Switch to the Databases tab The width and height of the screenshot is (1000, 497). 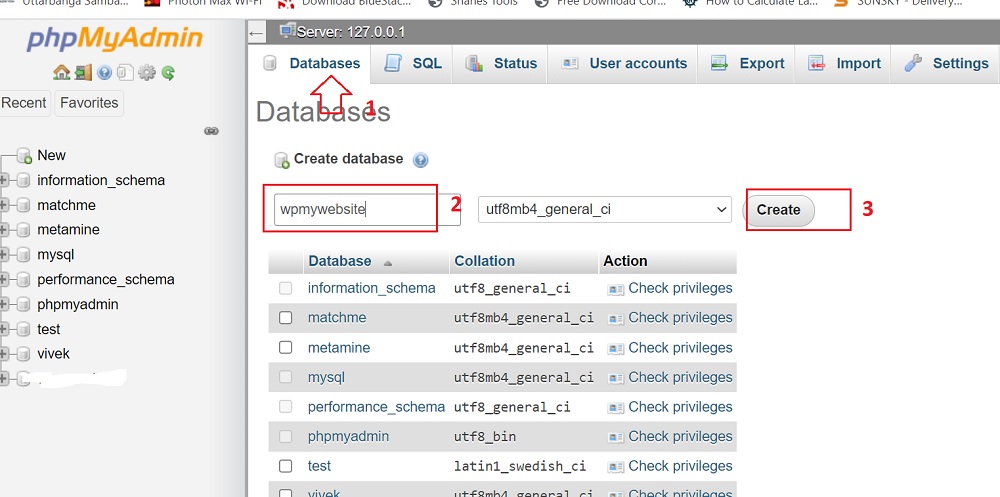click(x=312, y=64)
